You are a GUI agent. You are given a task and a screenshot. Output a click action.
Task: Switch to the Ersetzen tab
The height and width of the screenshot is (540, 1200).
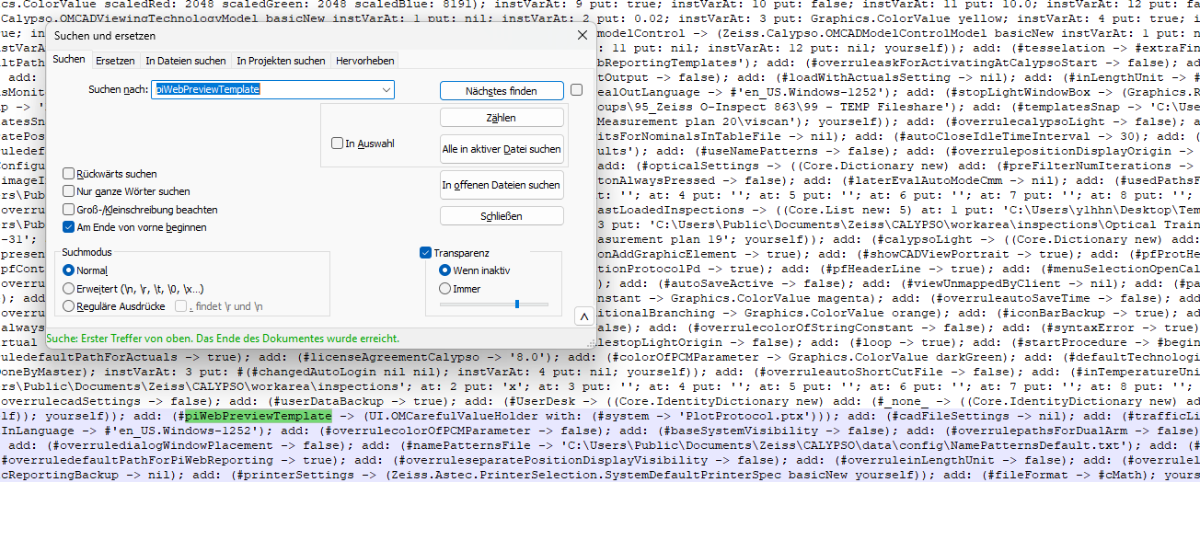(115, 61)
